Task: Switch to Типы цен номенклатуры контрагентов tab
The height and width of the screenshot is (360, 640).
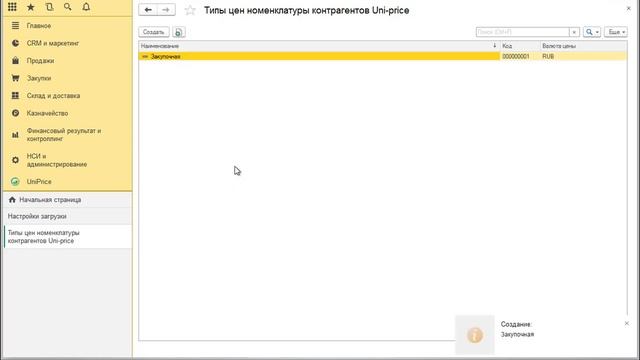Action: click(x=67, y=237)
